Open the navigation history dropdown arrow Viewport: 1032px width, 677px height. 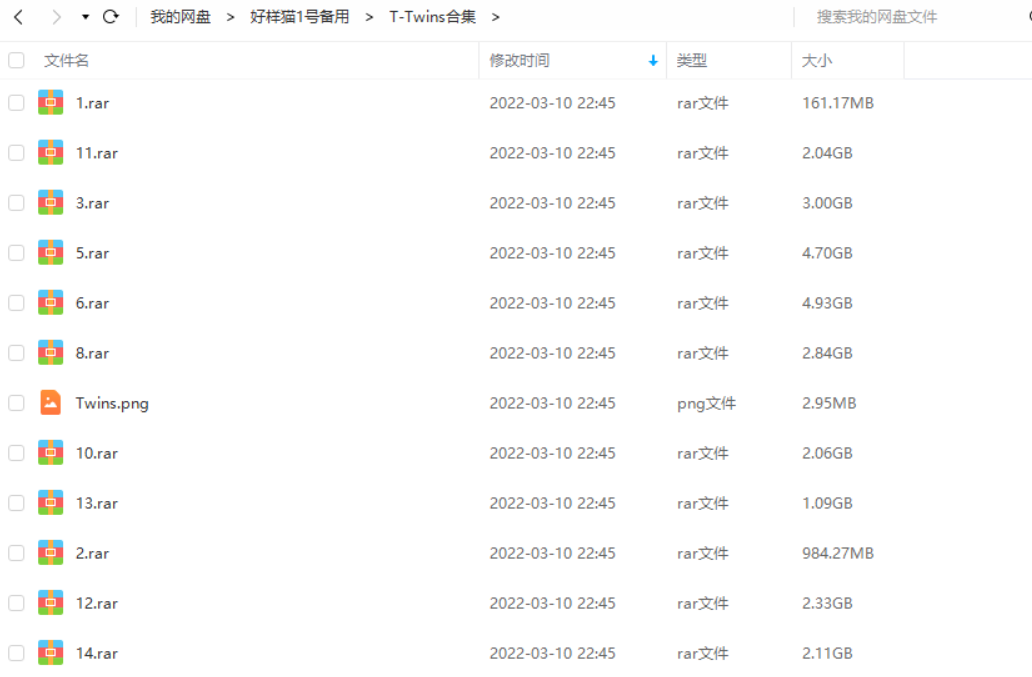pos(85,17)
